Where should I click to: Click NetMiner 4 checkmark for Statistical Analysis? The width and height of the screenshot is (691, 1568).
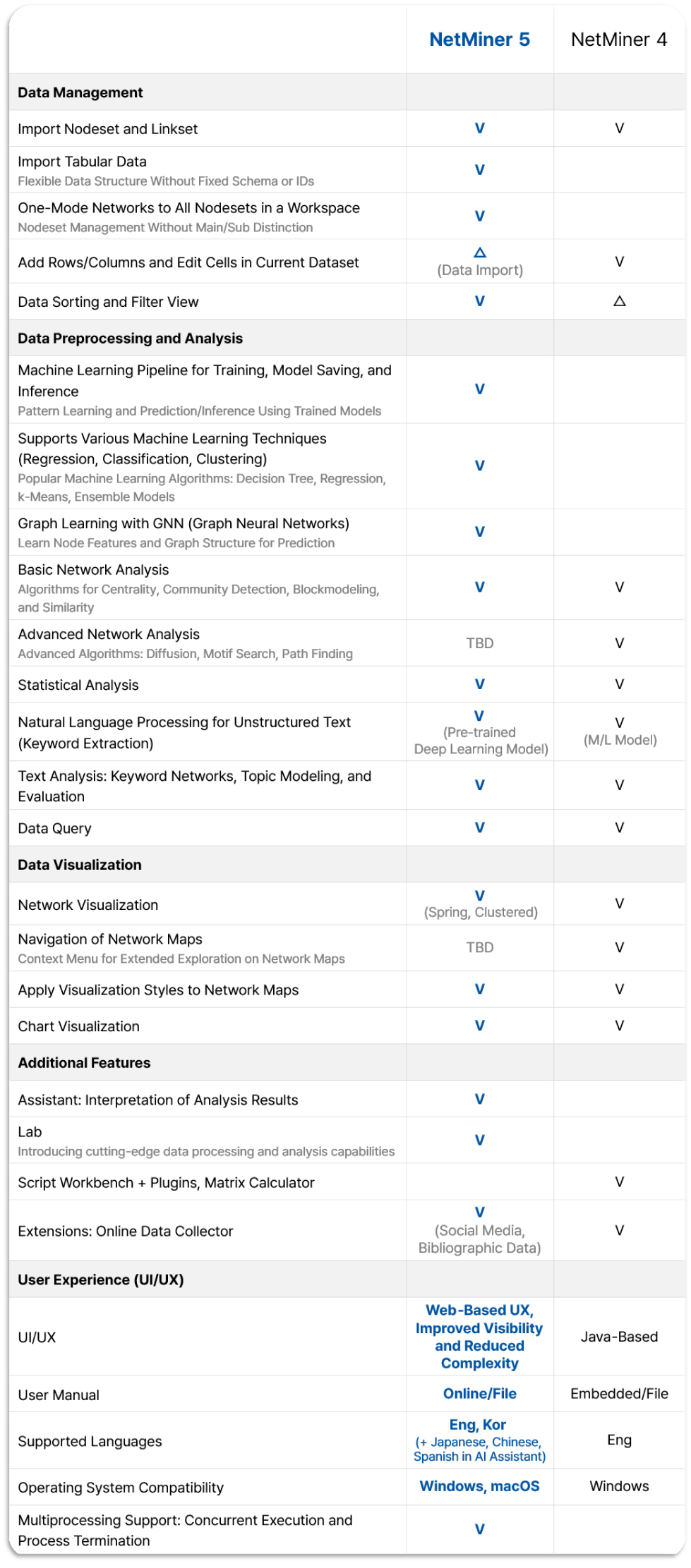pos(619,684)
